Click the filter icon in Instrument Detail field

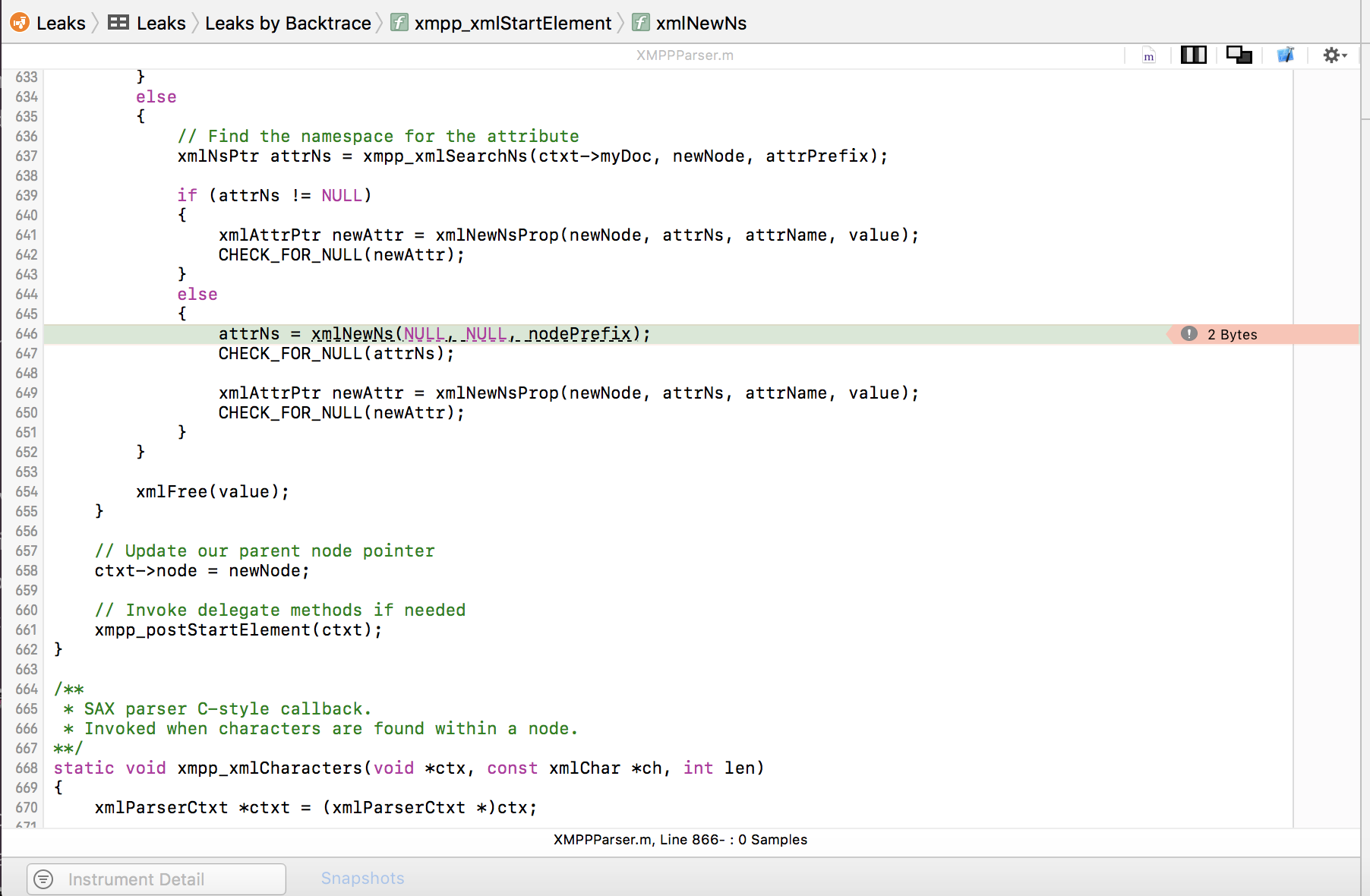(x=44, y=879)
